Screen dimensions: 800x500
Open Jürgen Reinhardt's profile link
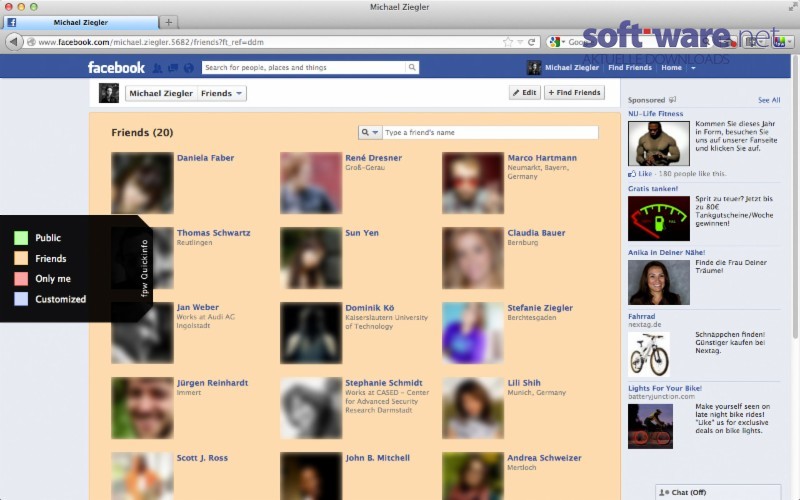tap(212, 383)
